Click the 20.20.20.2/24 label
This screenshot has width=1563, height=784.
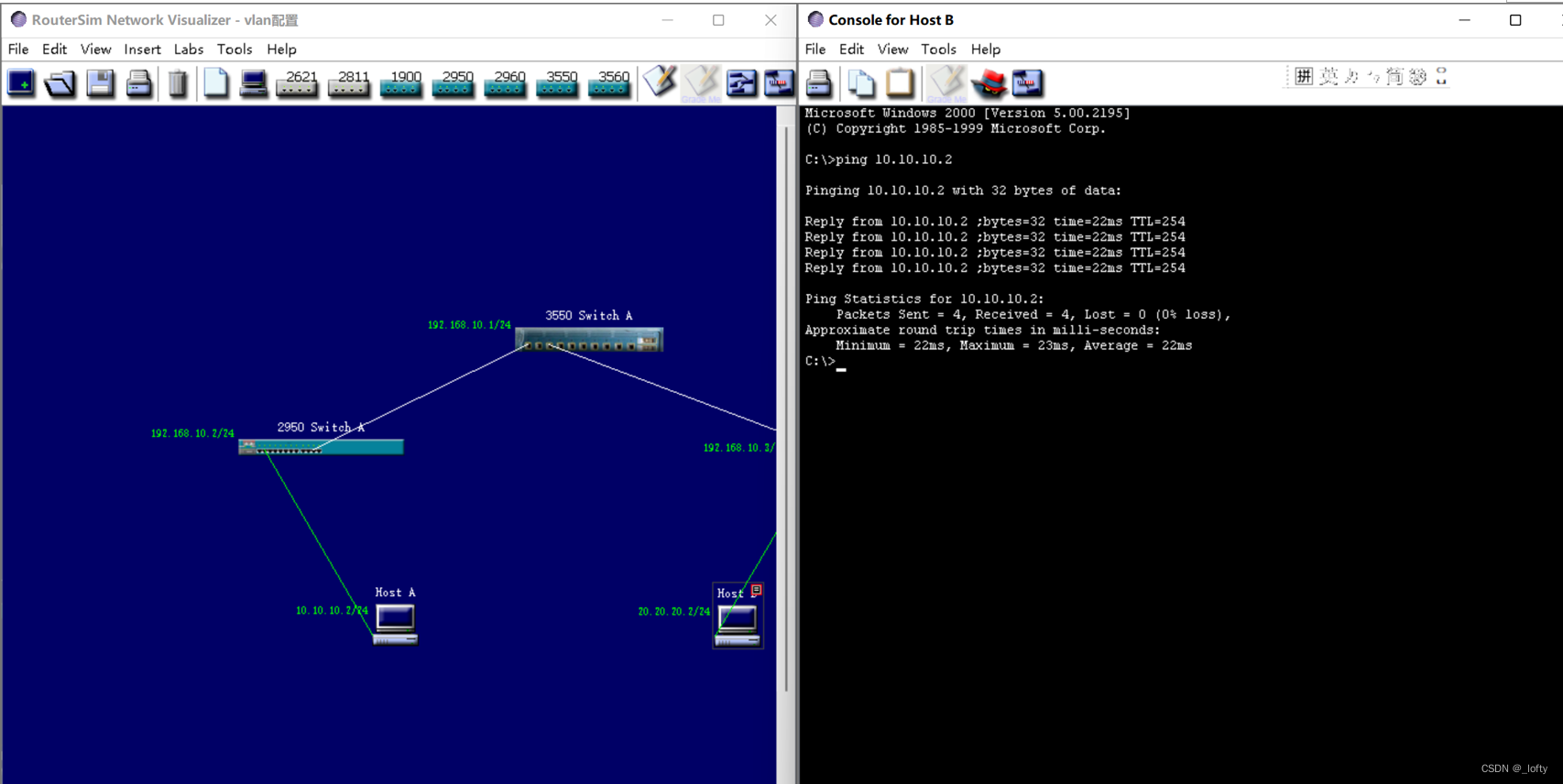click(x=674, y=611)
